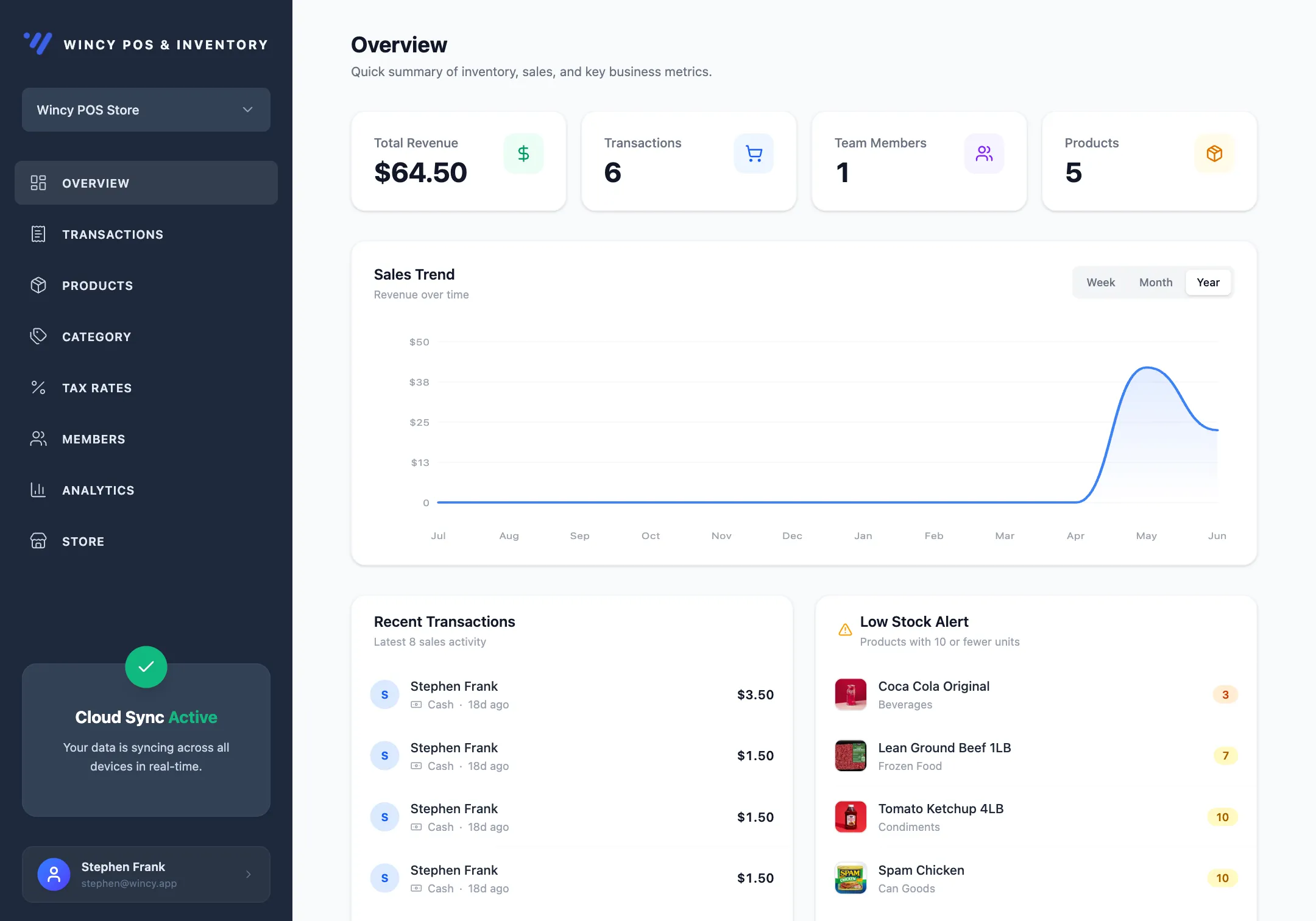The height and width of the screenshot is (921, 1316).
Task: Click the stephen@wincy.app email text
Action: pyautogui.click(x=129, y=883)
